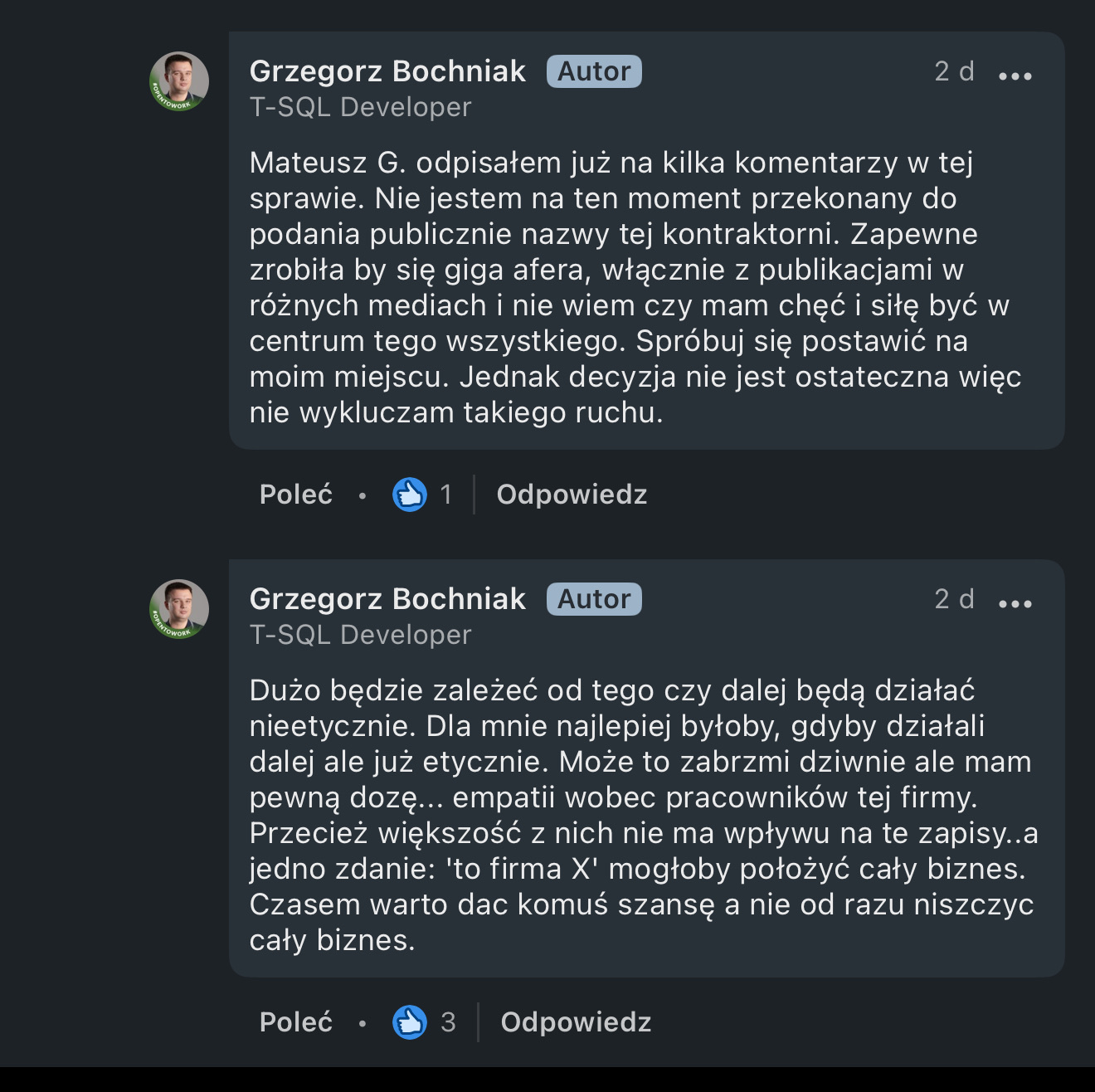Open more options on the 'Dużo będzie' comment

tap(1015, 604)
